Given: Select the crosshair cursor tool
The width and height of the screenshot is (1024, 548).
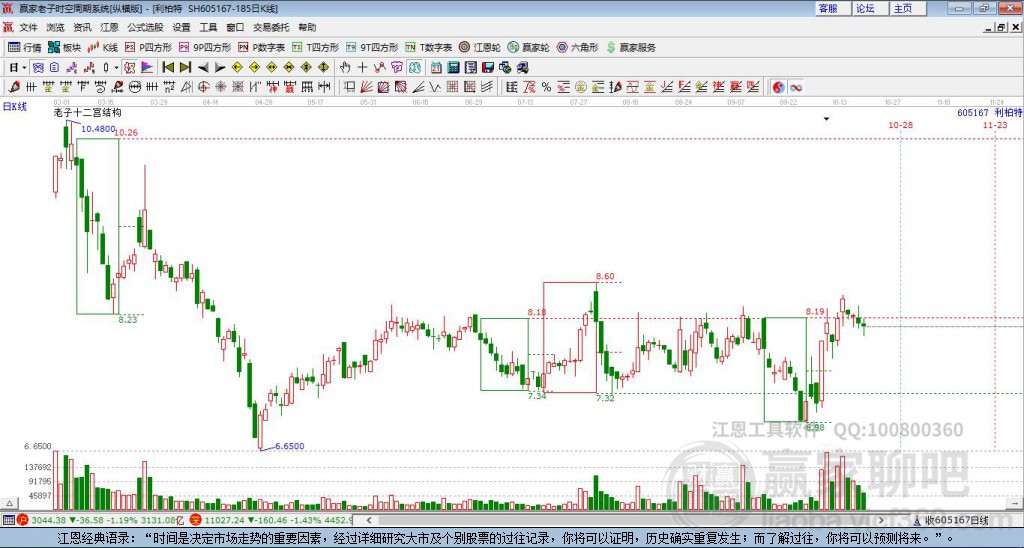Looking at the screenshot, I should click(x=362, y=67).
